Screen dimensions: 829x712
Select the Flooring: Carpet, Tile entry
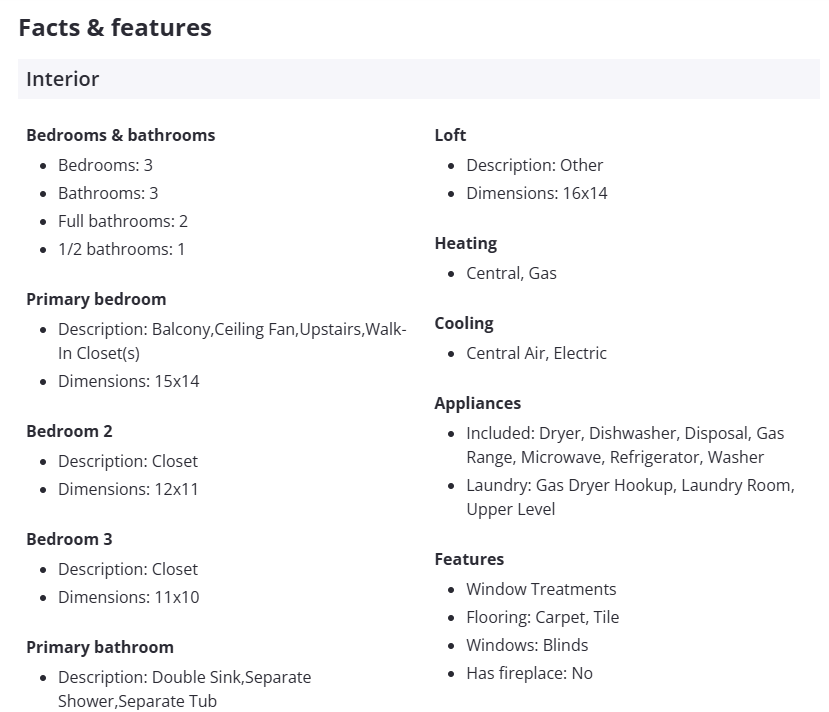(542, 617)
